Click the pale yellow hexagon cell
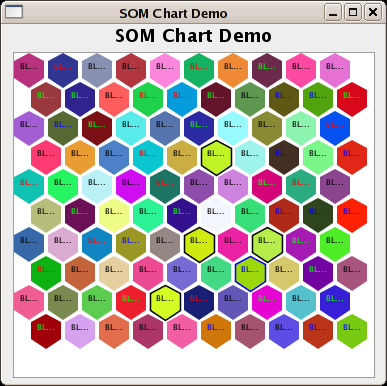This screenshot has height=386, width=387. tap(114, 215)
